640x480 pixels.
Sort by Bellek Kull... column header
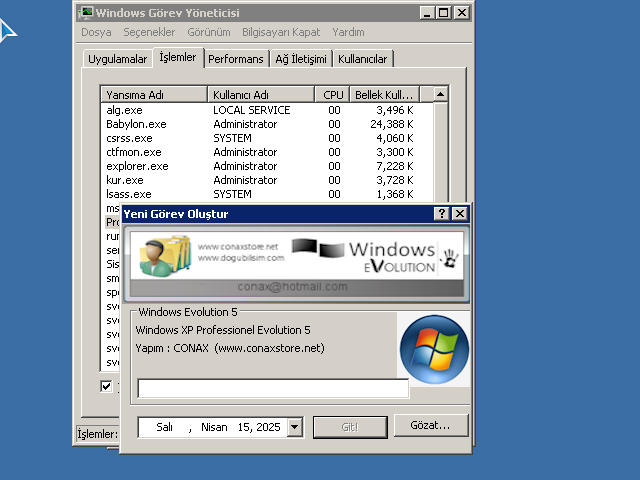coord(384,95)
